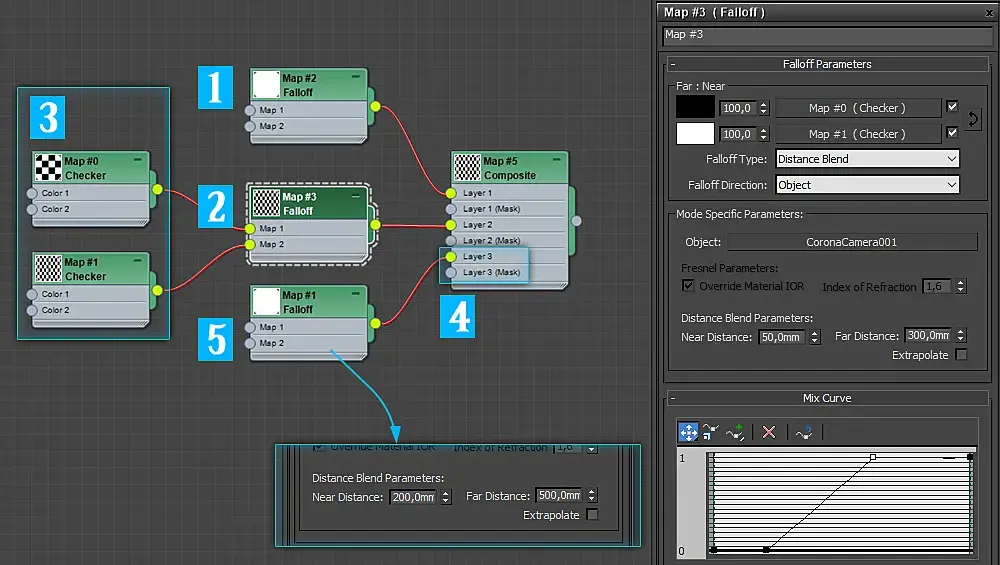Open the Falloff Type dropdown
The width and height of the screenshot is (1000, 565).
(867, 159)
